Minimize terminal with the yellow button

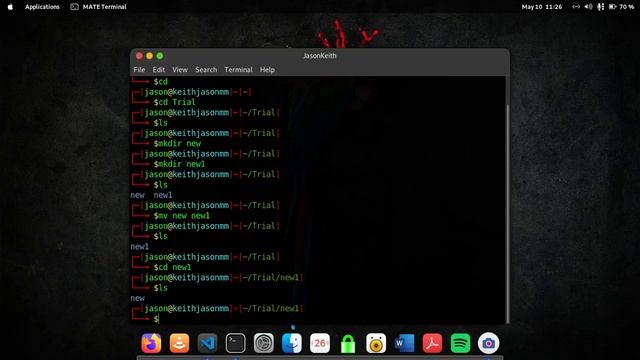(x=149, y=56)
